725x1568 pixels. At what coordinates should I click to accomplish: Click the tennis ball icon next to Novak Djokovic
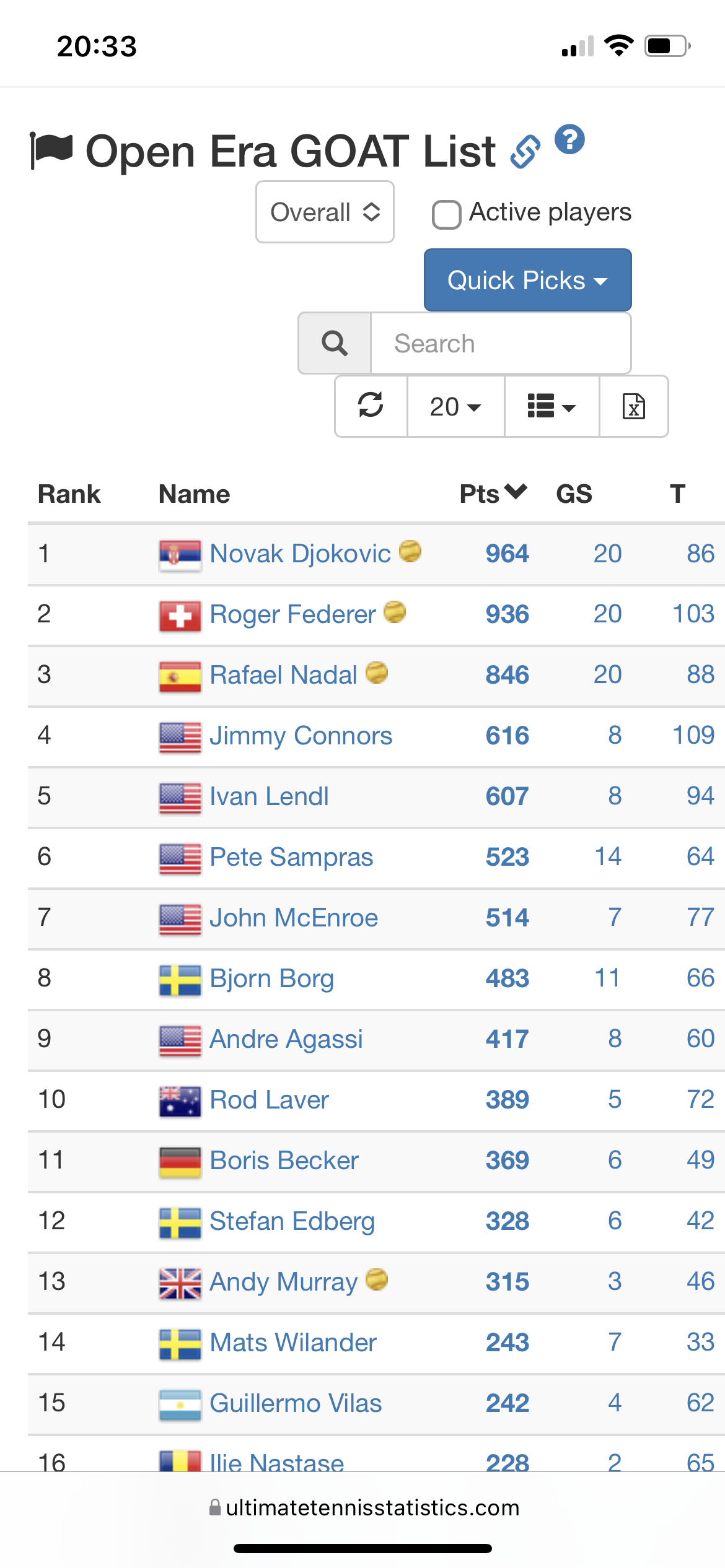click(410, 551)
